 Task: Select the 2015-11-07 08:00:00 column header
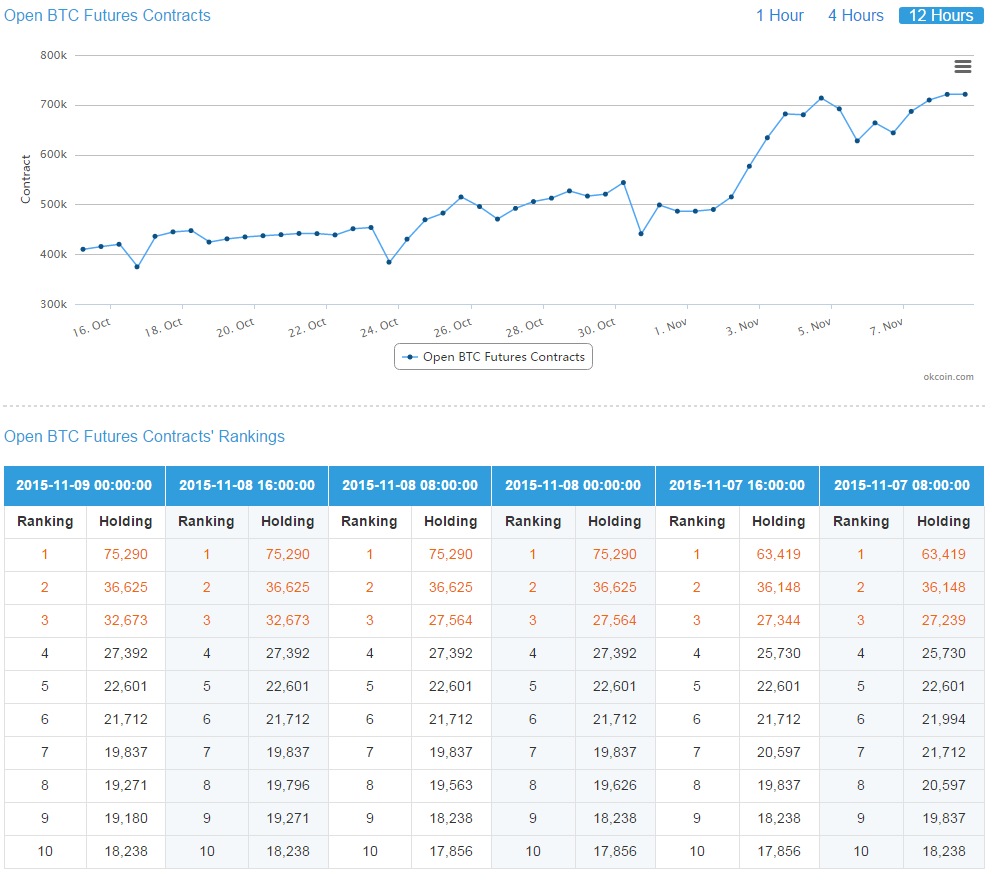point(902,486)
